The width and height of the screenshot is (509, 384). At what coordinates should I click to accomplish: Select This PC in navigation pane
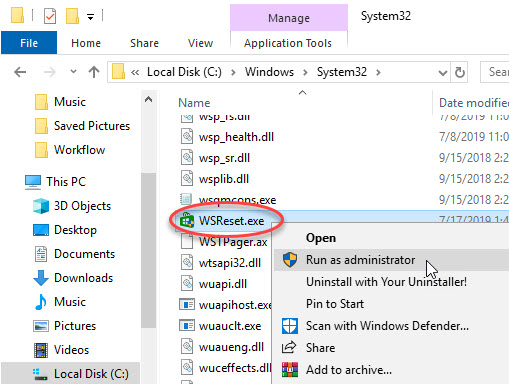pyautogui.click(x=55, y=182)
